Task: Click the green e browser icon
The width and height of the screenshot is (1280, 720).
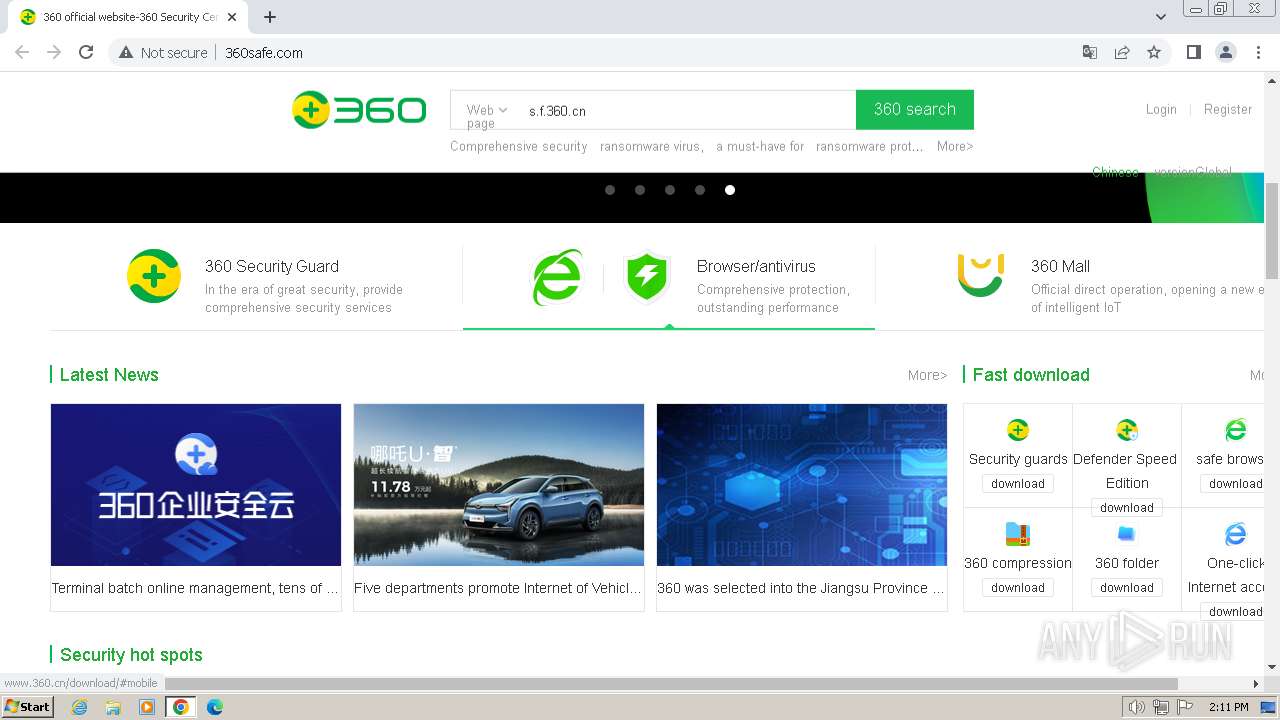Action: tap(557, 277)
